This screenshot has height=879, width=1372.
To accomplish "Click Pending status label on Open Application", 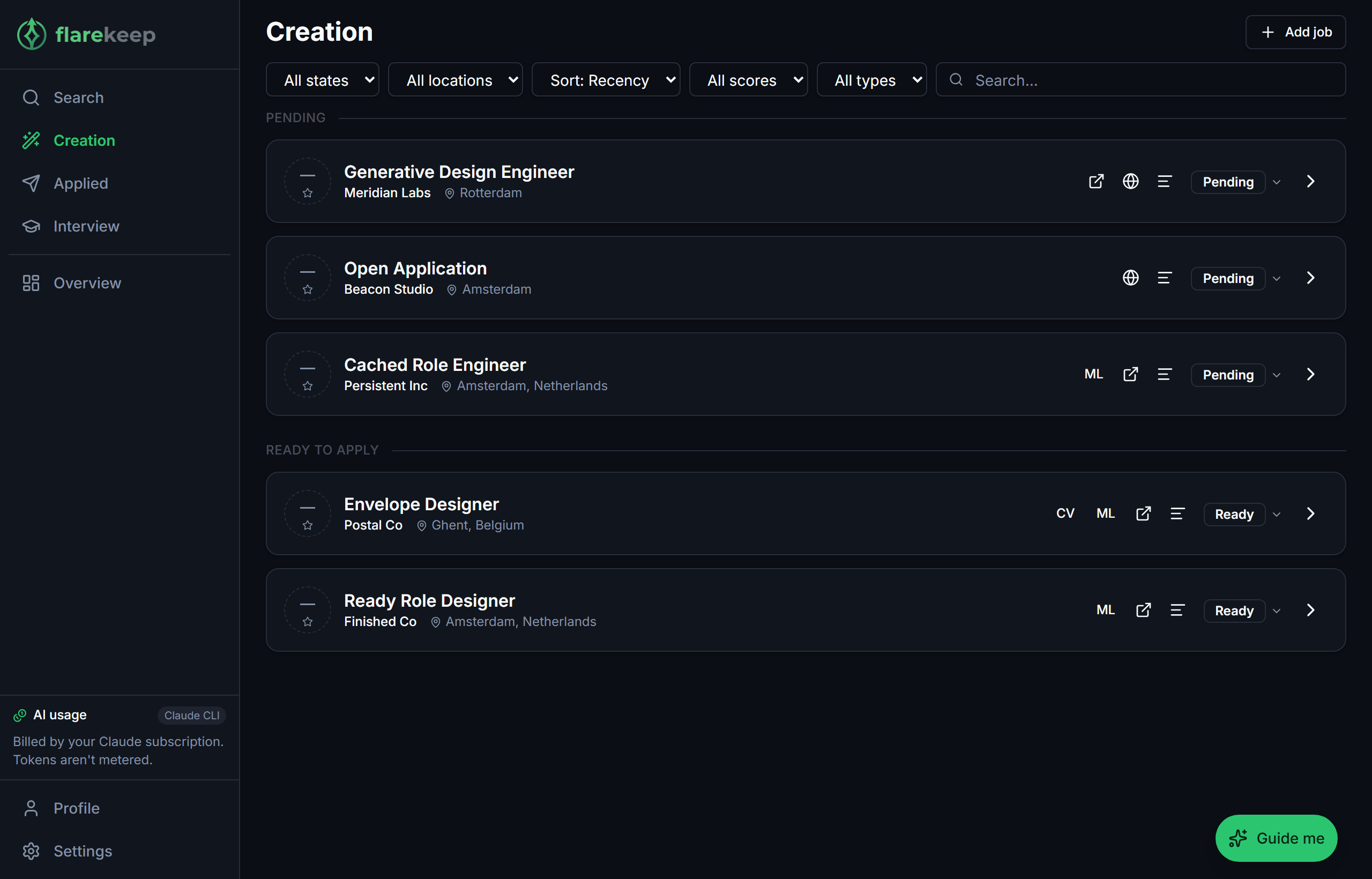I will click(x=1228, y=279).
